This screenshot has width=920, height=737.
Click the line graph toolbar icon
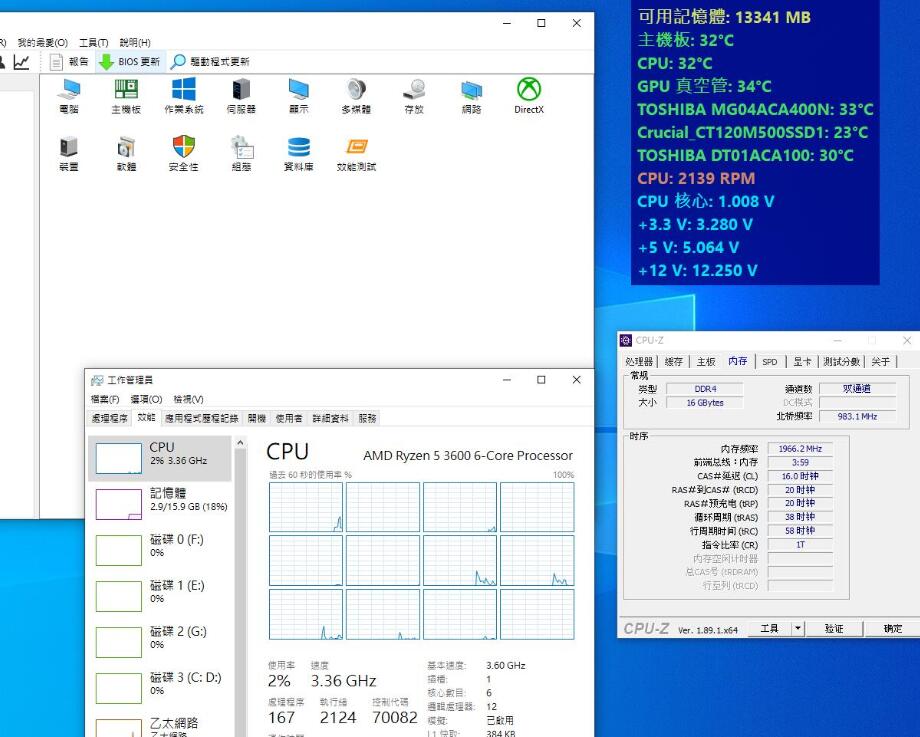22,62
